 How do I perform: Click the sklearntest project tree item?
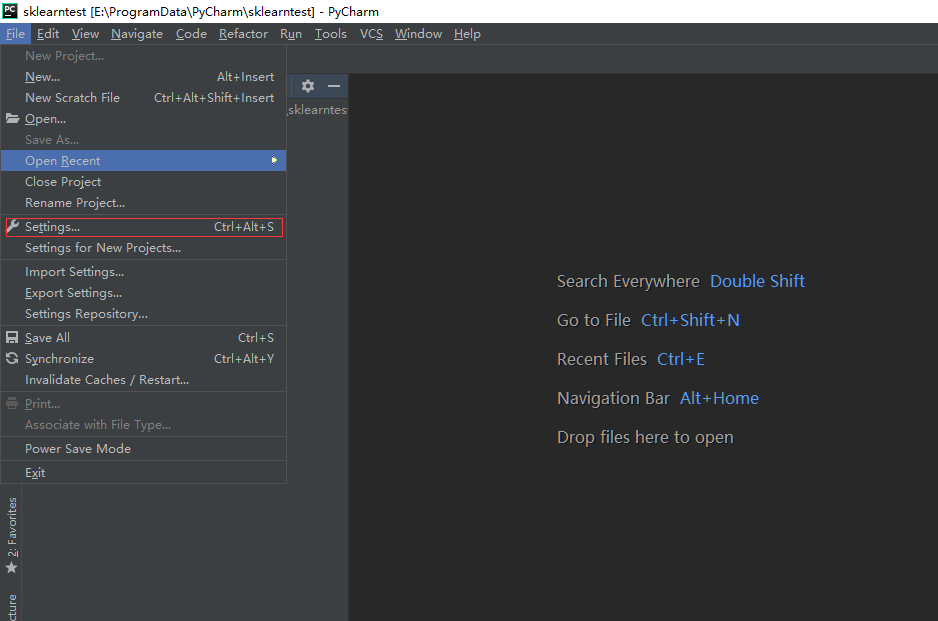[318, 109]
